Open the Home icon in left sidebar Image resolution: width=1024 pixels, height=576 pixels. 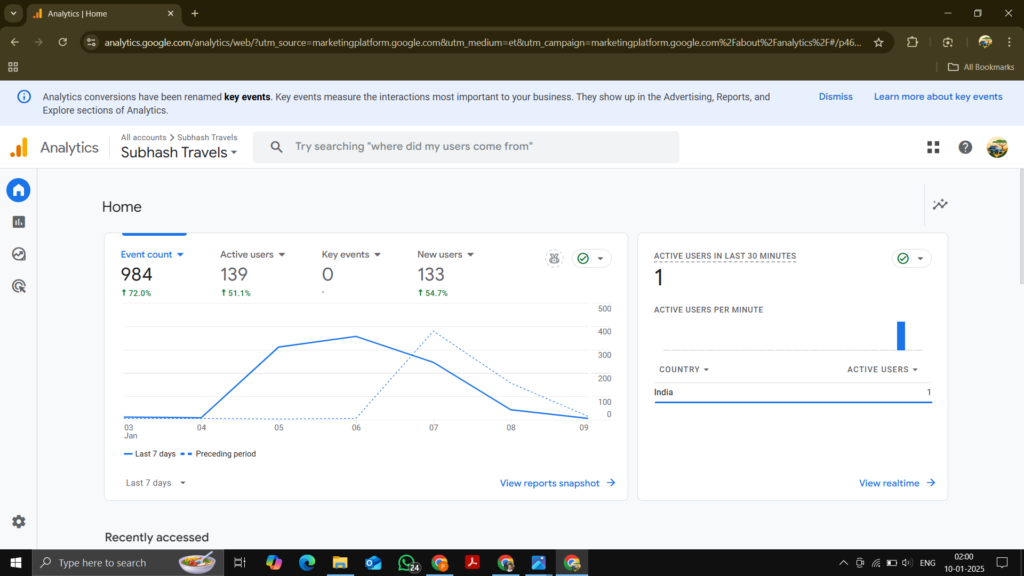tap(18, 190)
